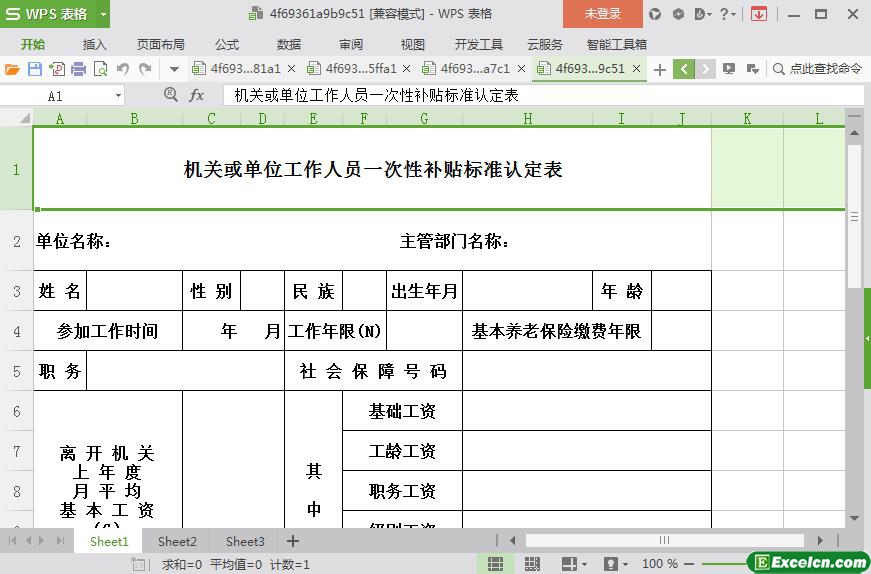Screen dimensions: 871x574
Task: Open the WPS 表格 application menu
Action: (48, 14)
